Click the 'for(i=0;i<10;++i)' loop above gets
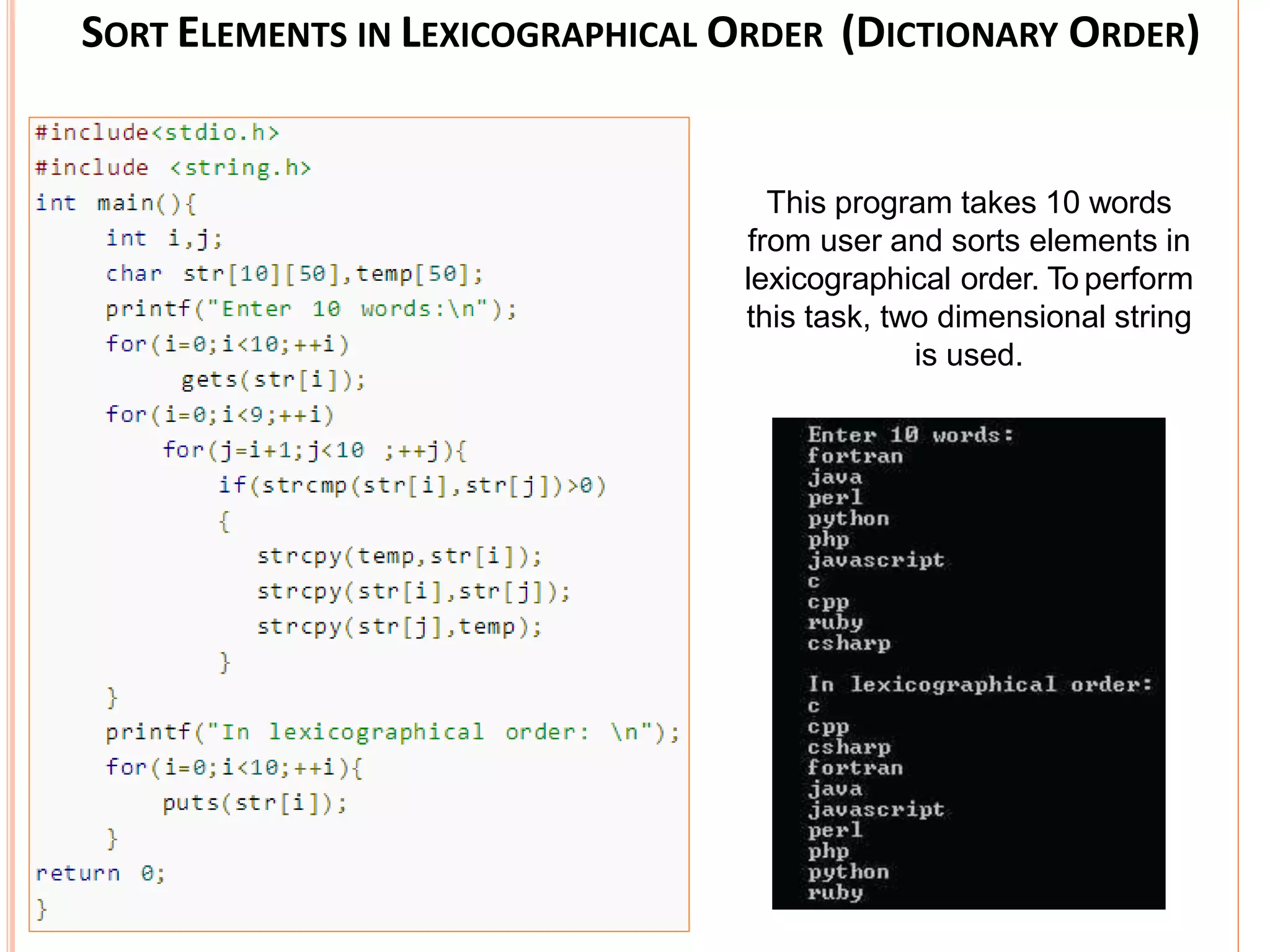The image size is (1270, 952). click(228, 345)
